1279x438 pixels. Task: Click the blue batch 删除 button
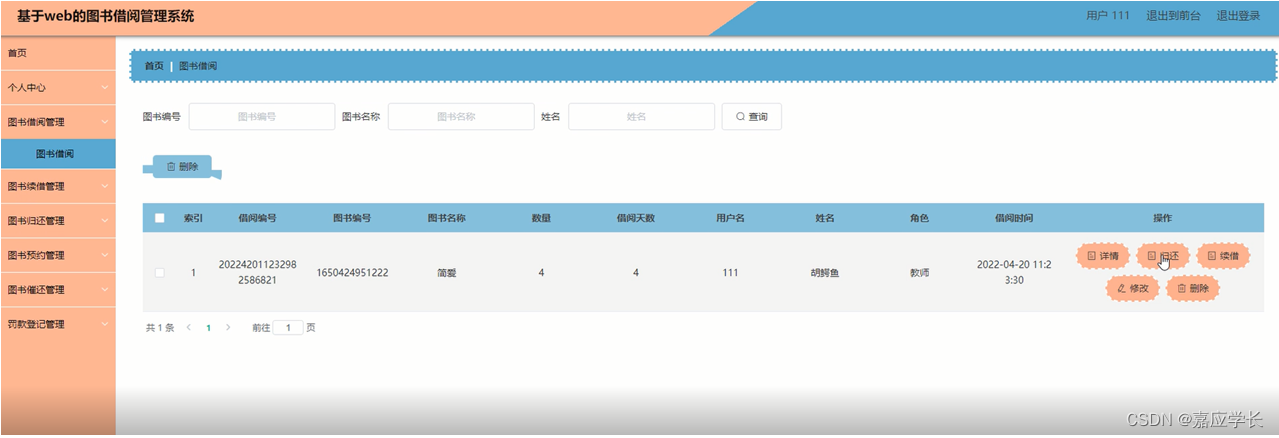click(182, 167)
